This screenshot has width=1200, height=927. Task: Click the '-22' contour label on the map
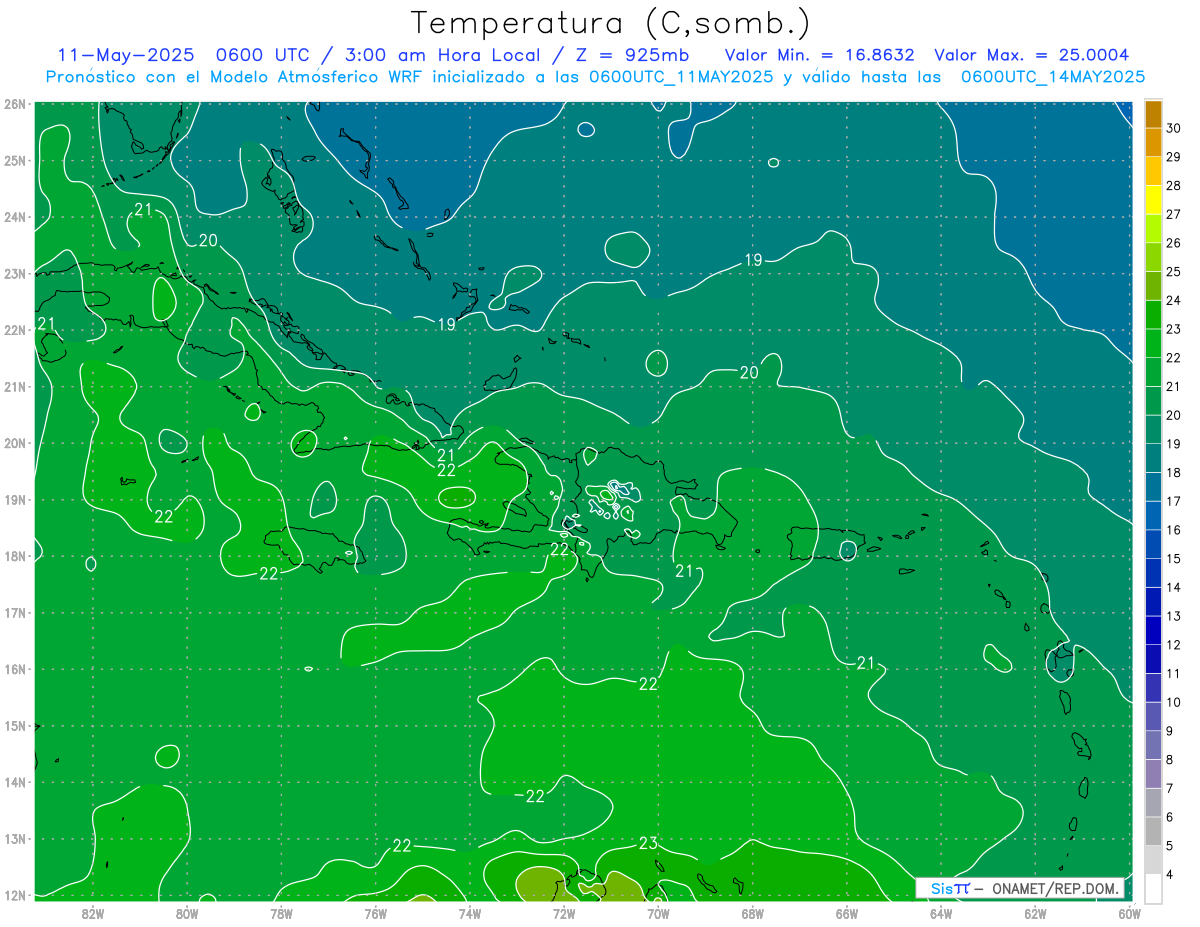pyautogui.click(x=531, y=796)
